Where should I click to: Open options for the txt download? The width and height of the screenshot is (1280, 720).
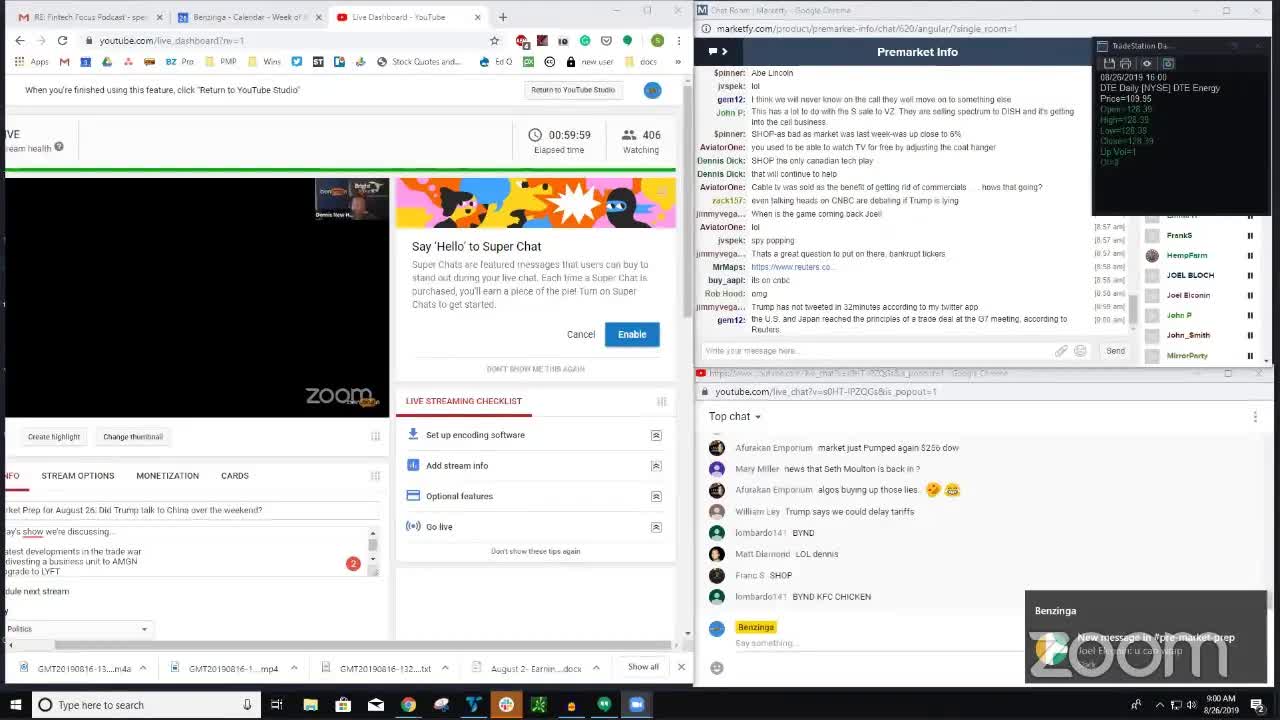[445, 668]
